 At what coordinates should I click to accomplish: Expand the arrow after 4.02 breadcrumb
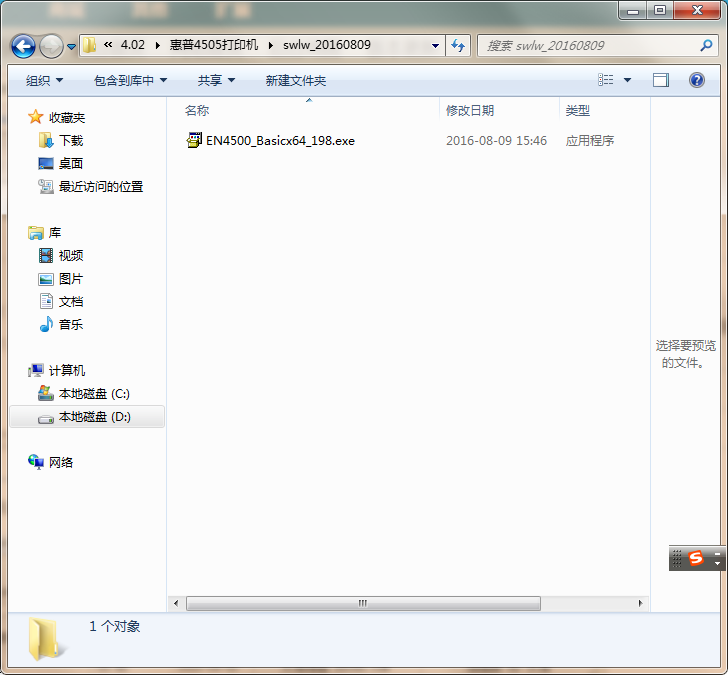click(x=158, y=45)
